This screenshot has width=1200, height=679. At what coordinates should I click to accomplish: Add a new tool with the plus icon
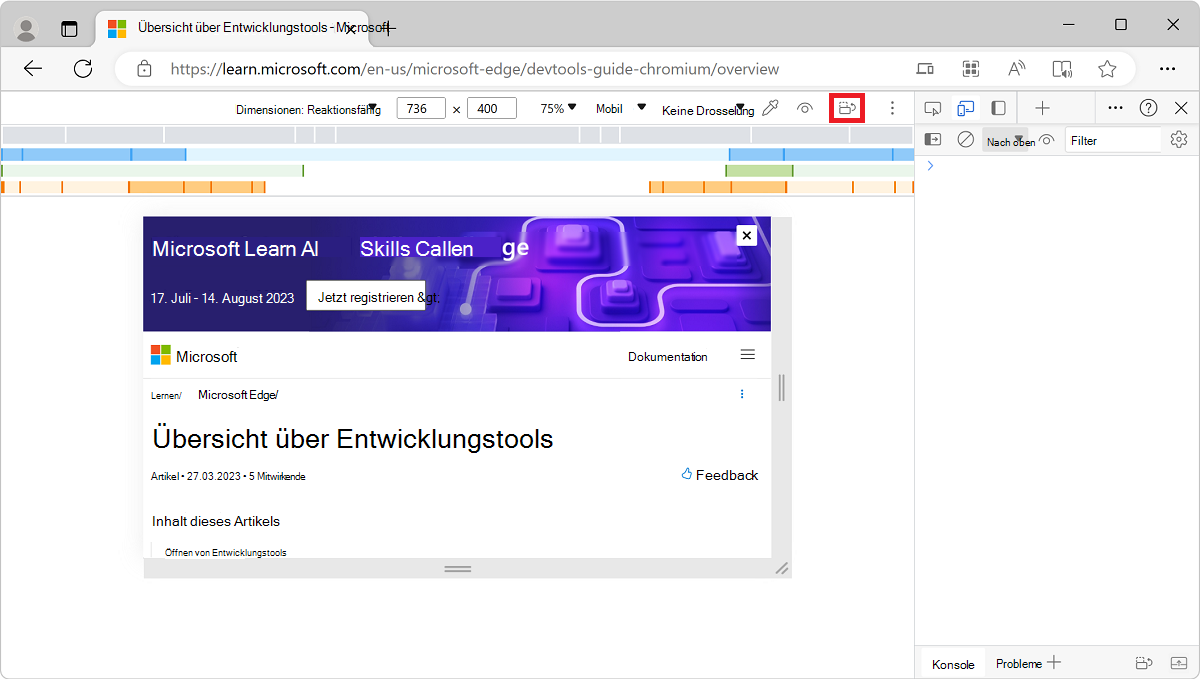[1043, 107]
